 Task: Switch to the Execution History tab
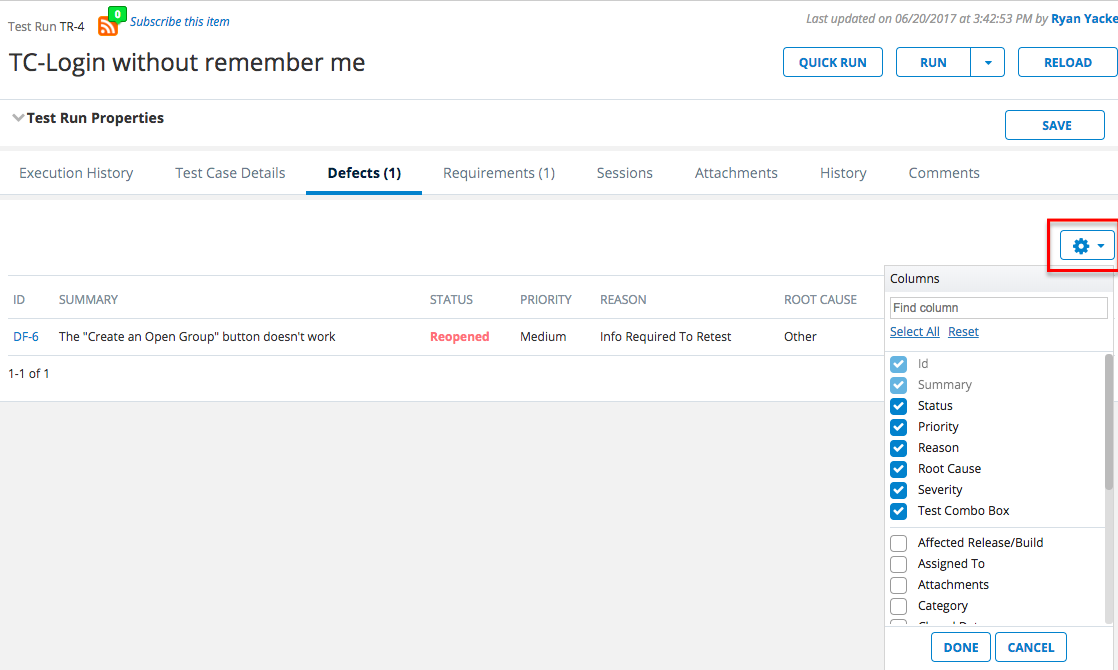(76, 173)
